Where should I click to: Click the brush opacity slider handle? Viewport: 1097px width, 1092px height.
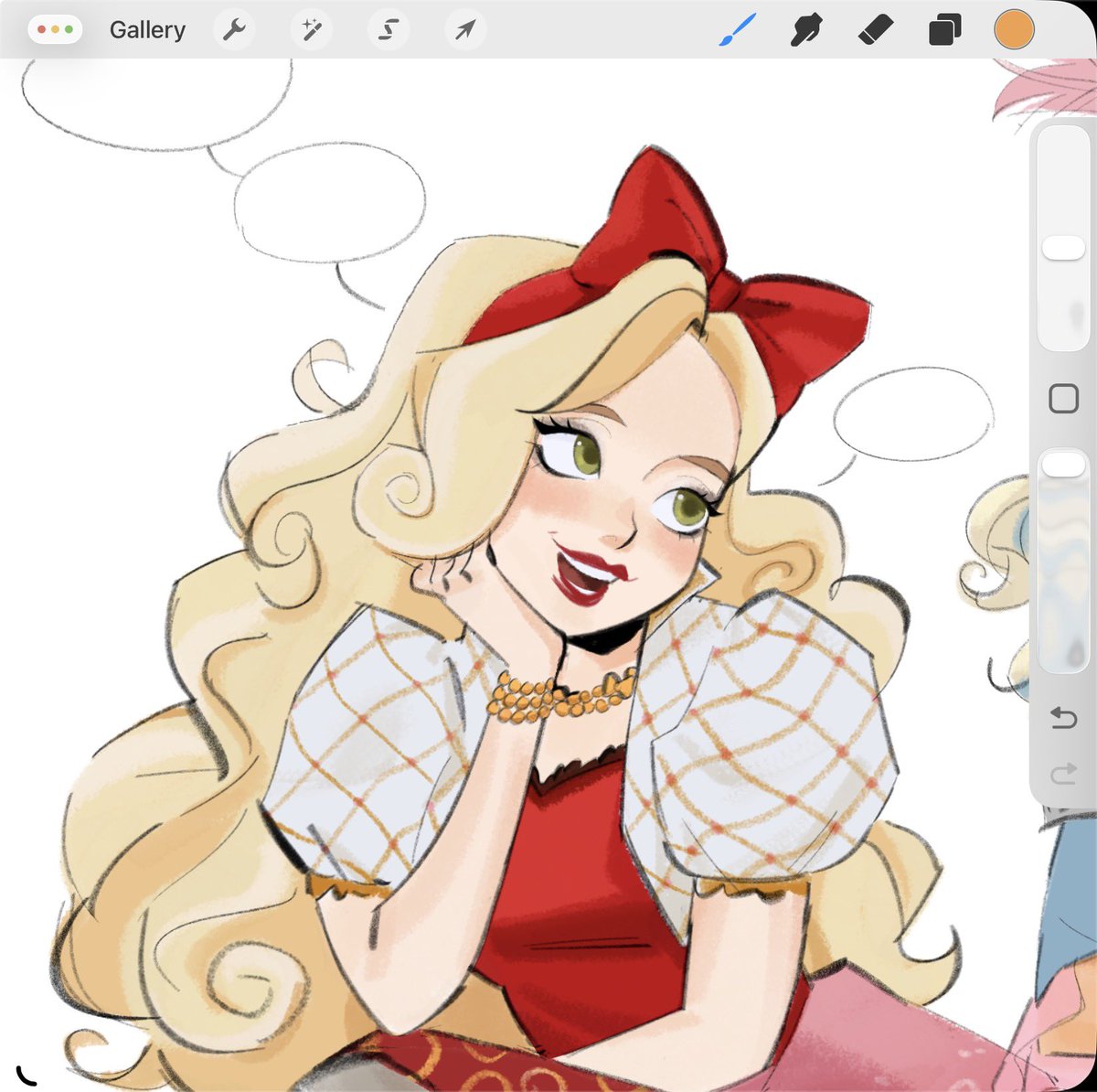(x=1063, y=463)
